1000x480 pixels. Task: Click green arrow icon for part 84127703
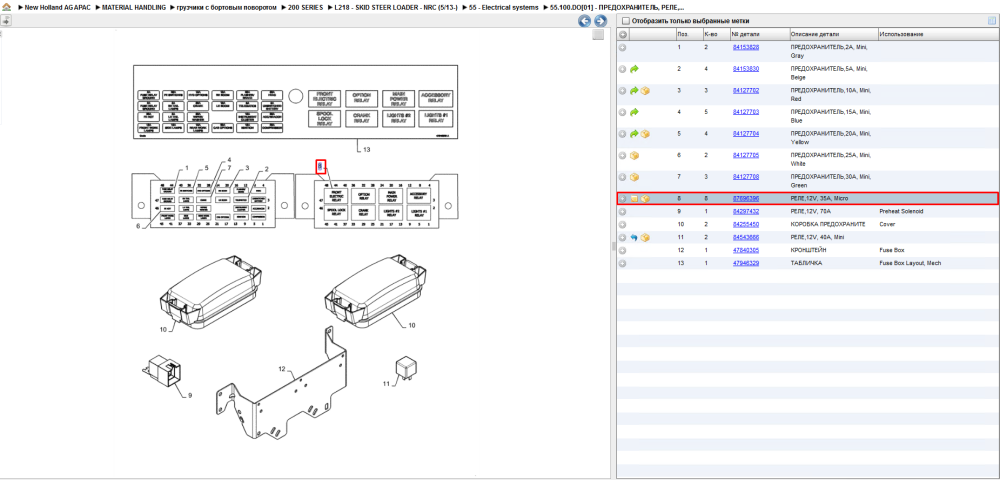[634, 112]
